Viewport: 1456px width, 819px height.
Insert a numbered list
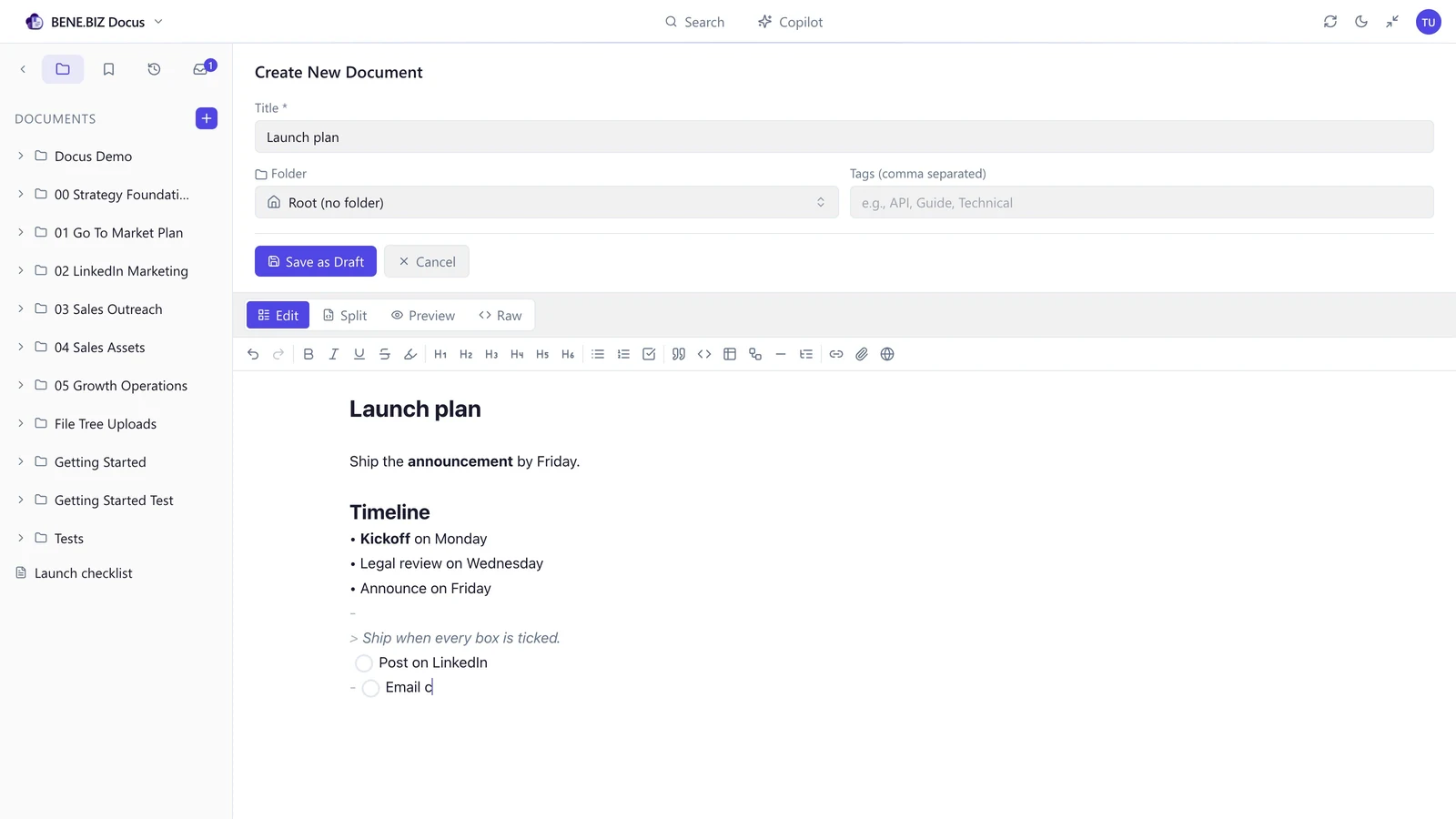[623, 354]
